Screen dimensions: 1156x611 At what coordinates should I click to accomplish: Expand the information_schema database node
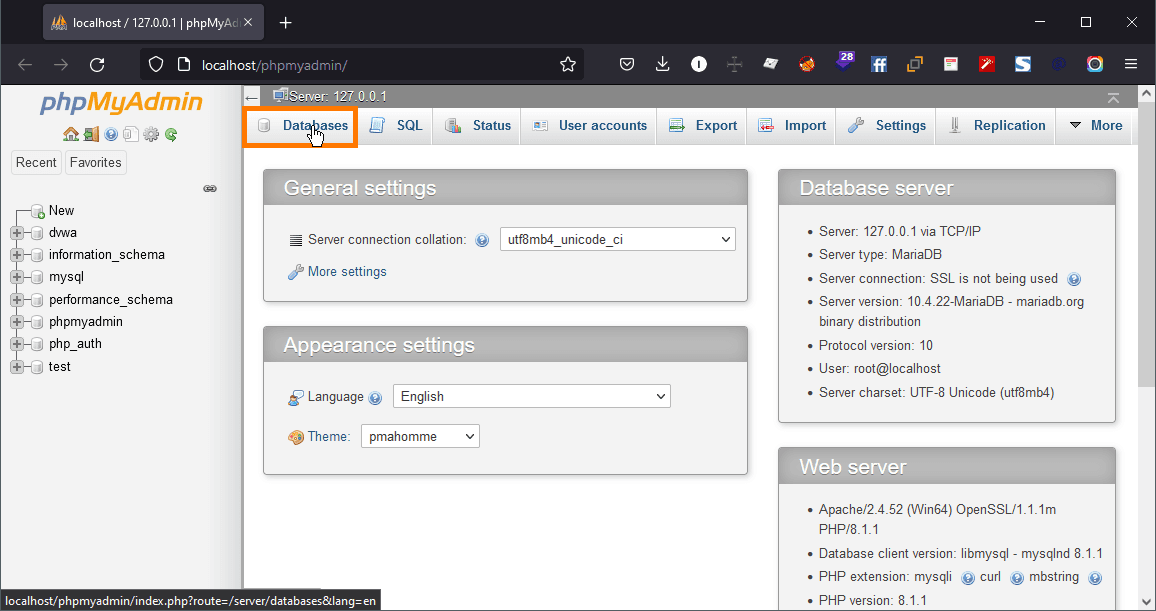pos(16,255)
